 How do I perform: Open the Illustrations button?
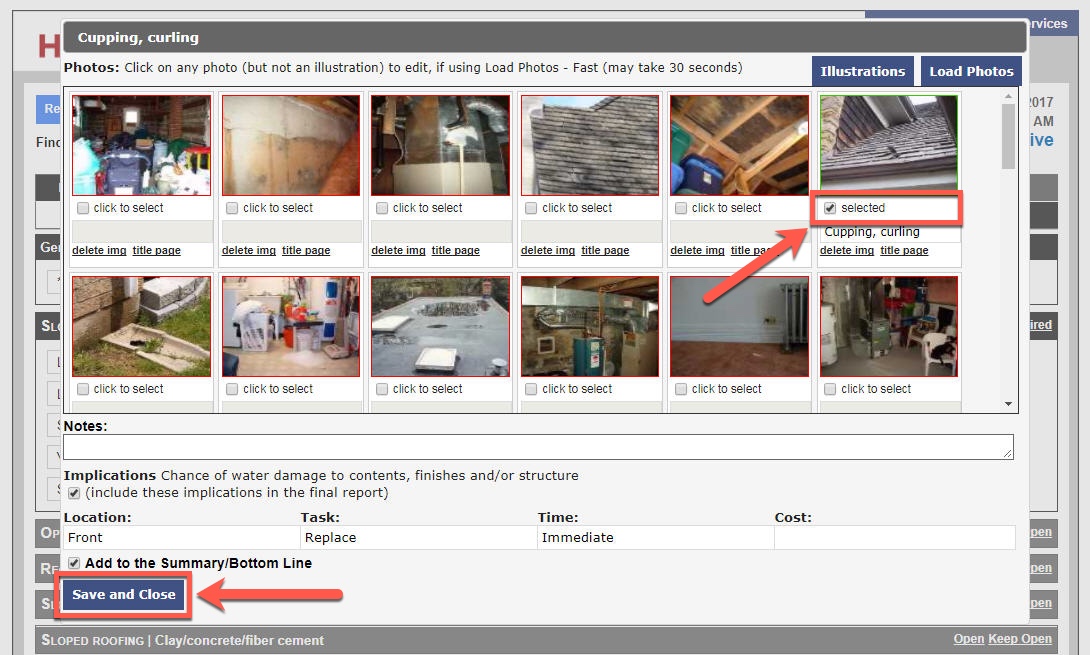click(x=863, y=71)
